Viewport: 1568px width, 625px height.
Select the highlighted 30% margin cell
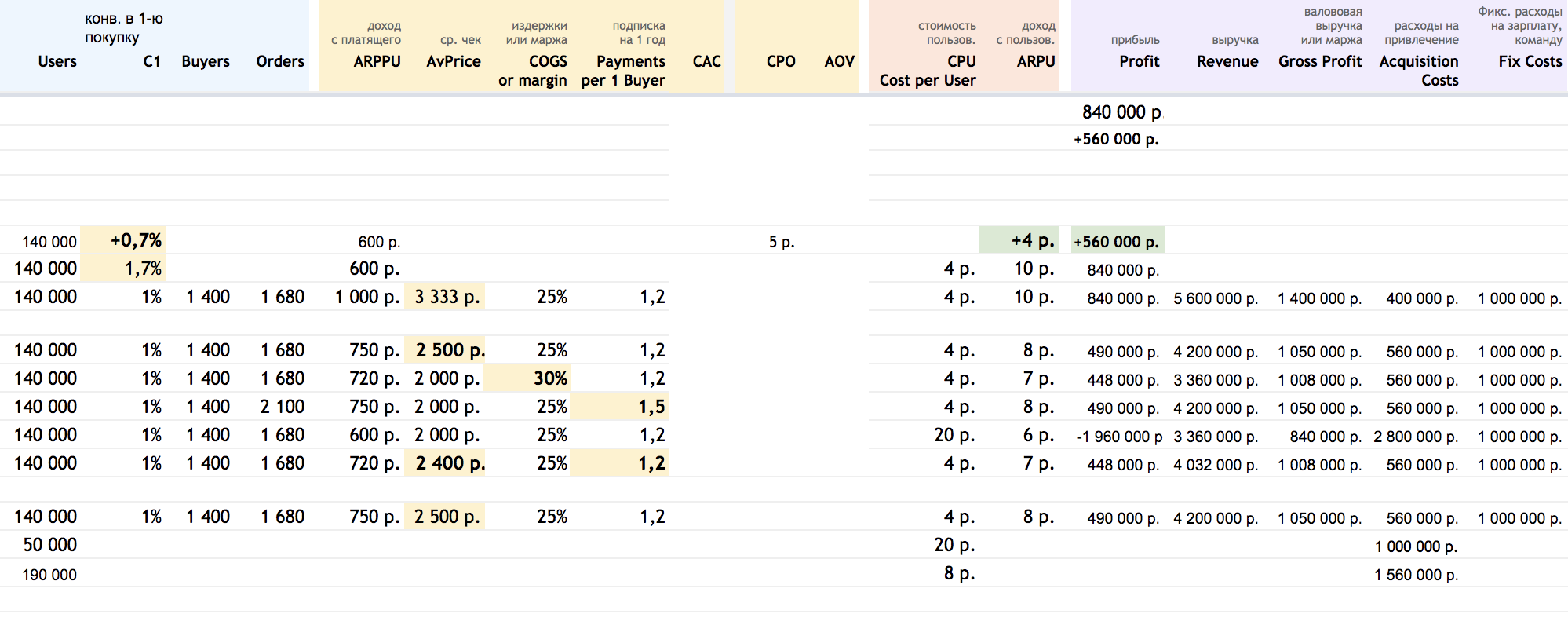click(x=527, y=378)
